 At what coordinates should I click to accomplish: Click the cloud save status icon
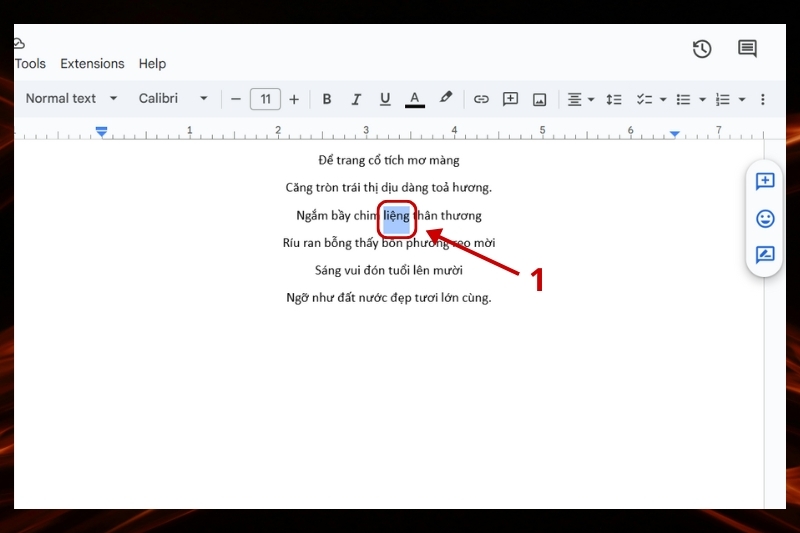pyautogui.click(x=19, y=43)
